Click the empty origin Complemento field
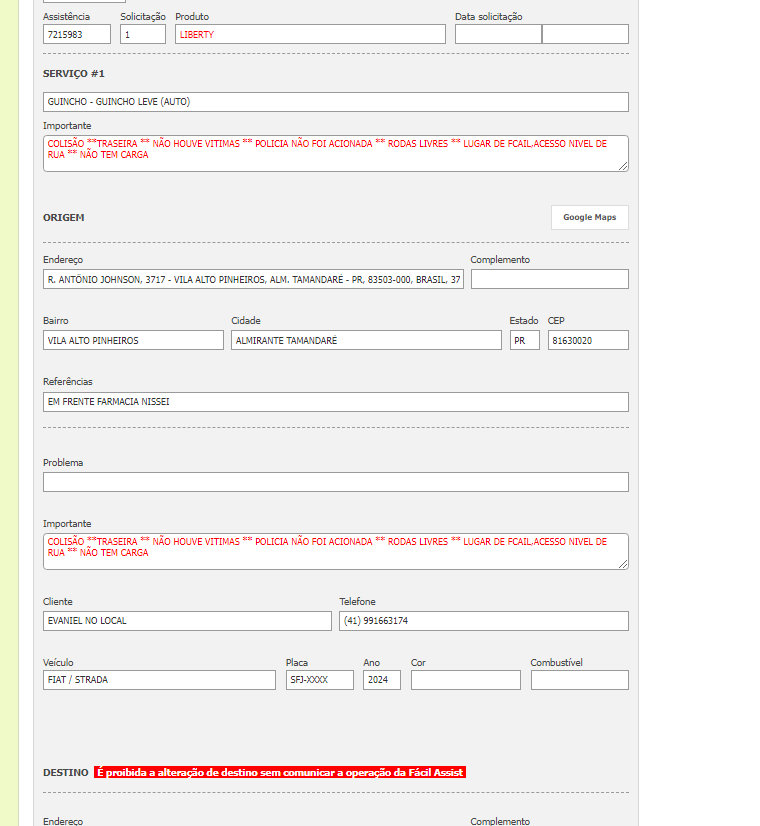This screenshot has width=760, height=826. click(549, 279)
